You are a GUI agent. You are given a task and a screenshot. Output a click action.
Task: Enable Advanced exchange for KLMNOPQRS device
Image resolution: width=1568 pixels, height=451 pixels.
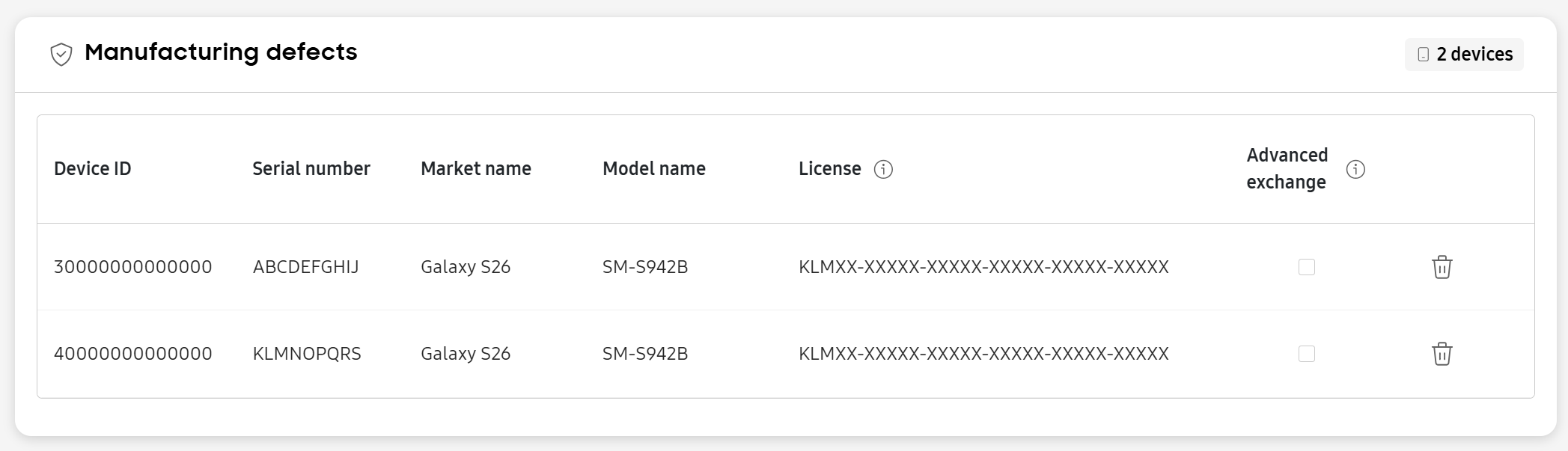(x=1307, y=354)
